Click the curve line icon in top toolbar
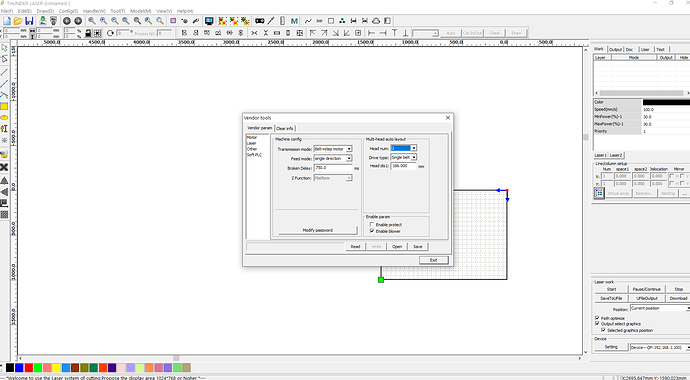Viewport: 690px width, 380px height. [x=308, y=21]
